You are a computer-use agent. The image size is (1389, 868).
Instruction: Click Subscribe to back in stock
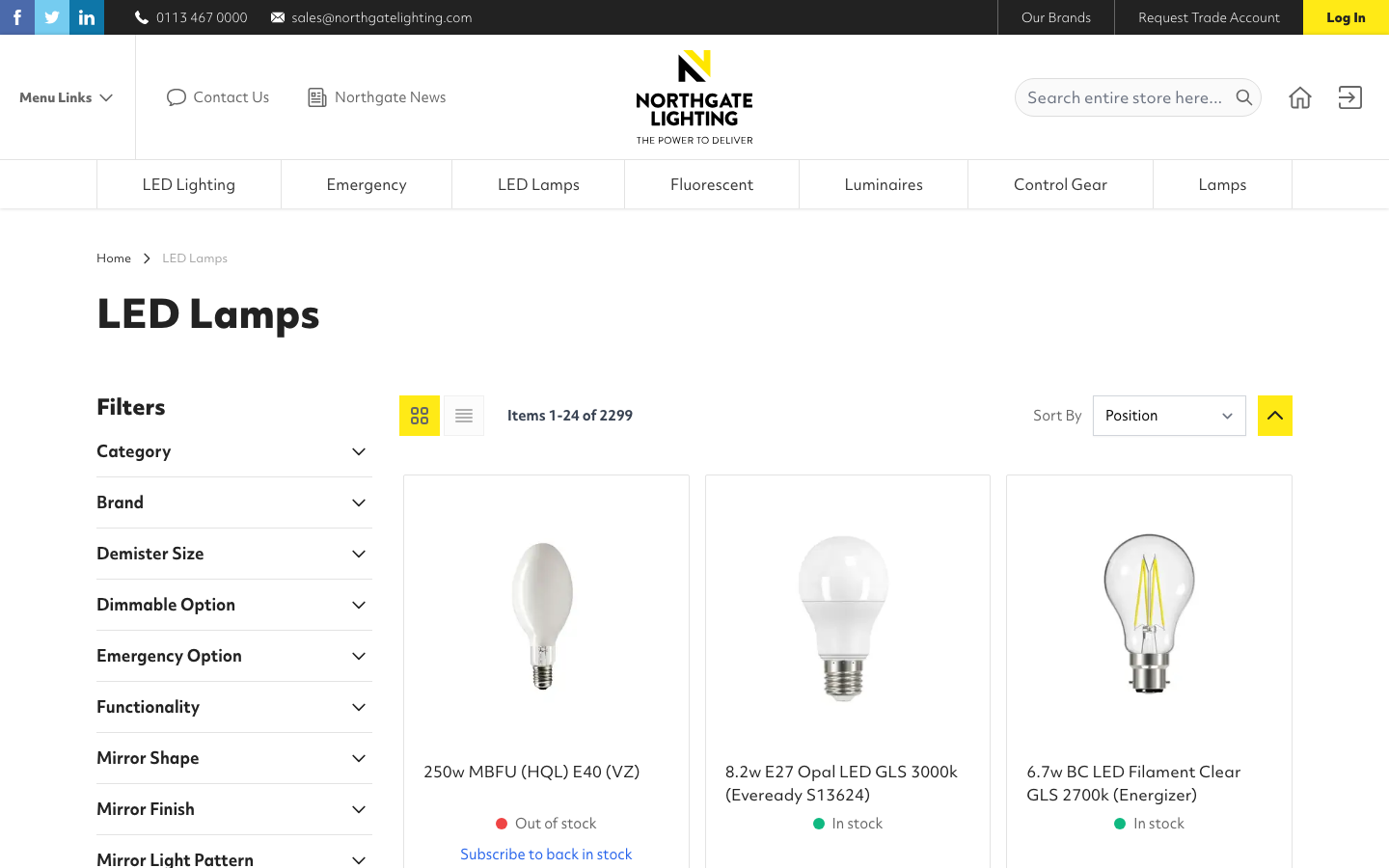point(546,854)
